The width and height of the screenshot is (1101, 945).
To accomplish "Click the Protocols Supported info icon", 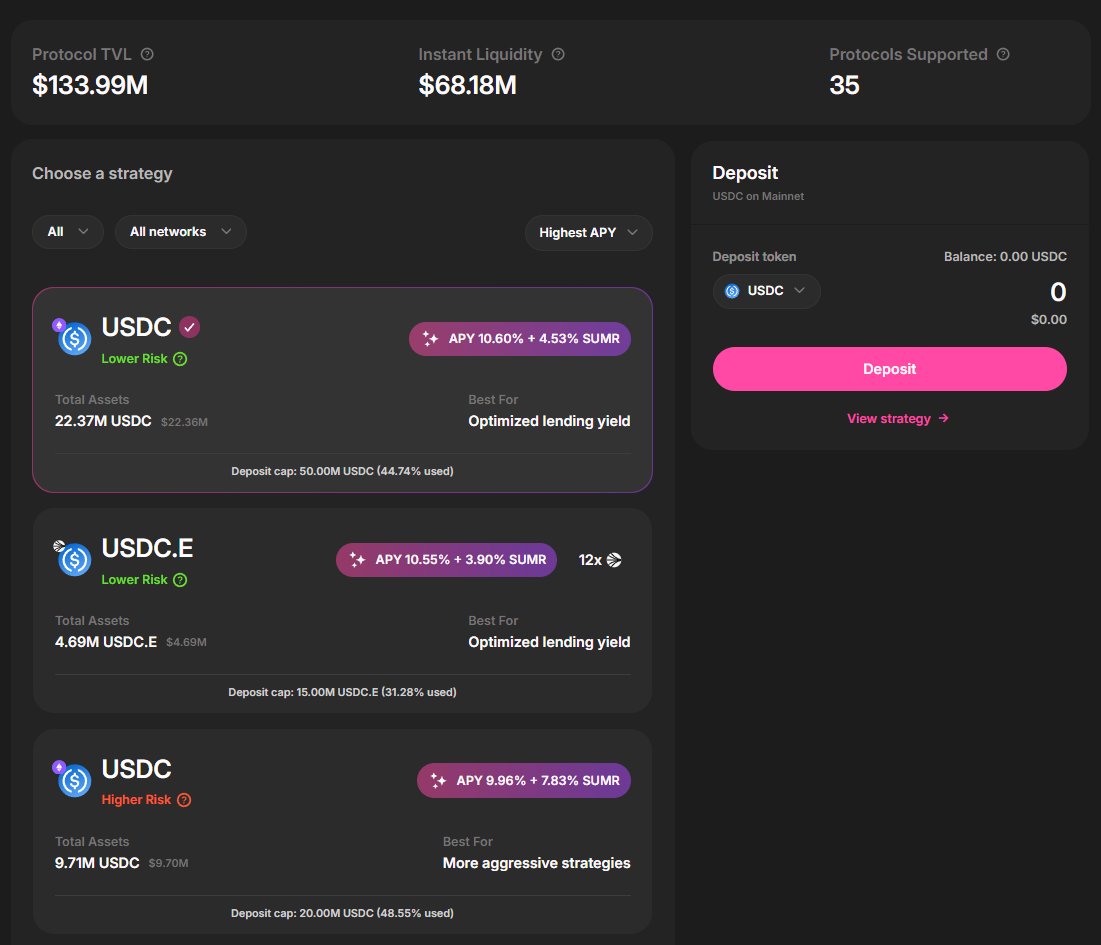I will coord(1003,54).
